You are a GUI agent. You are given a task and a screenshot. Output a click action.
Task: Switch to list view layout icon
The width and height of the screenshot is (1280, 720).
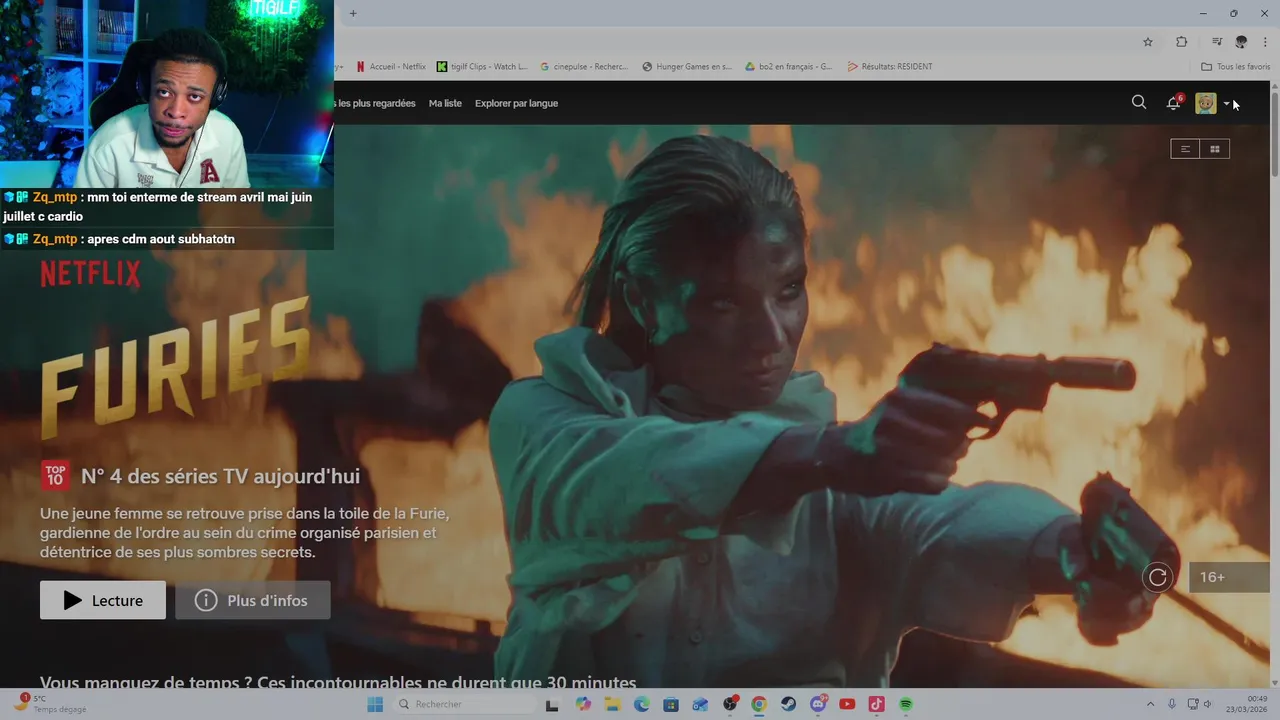pyautogui.click(x=1185, y=149)
